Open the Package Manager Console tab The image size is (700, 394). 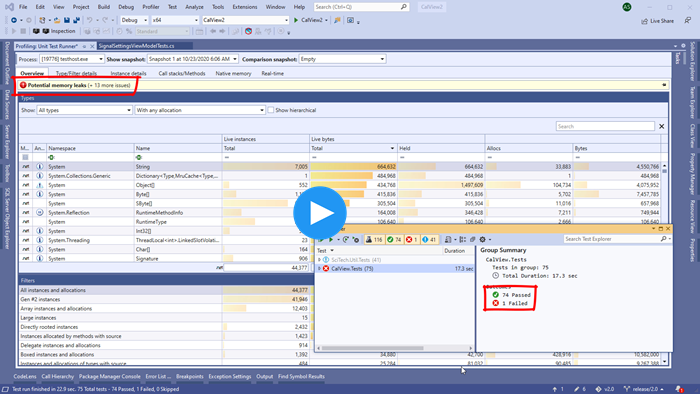pos(109,377)
